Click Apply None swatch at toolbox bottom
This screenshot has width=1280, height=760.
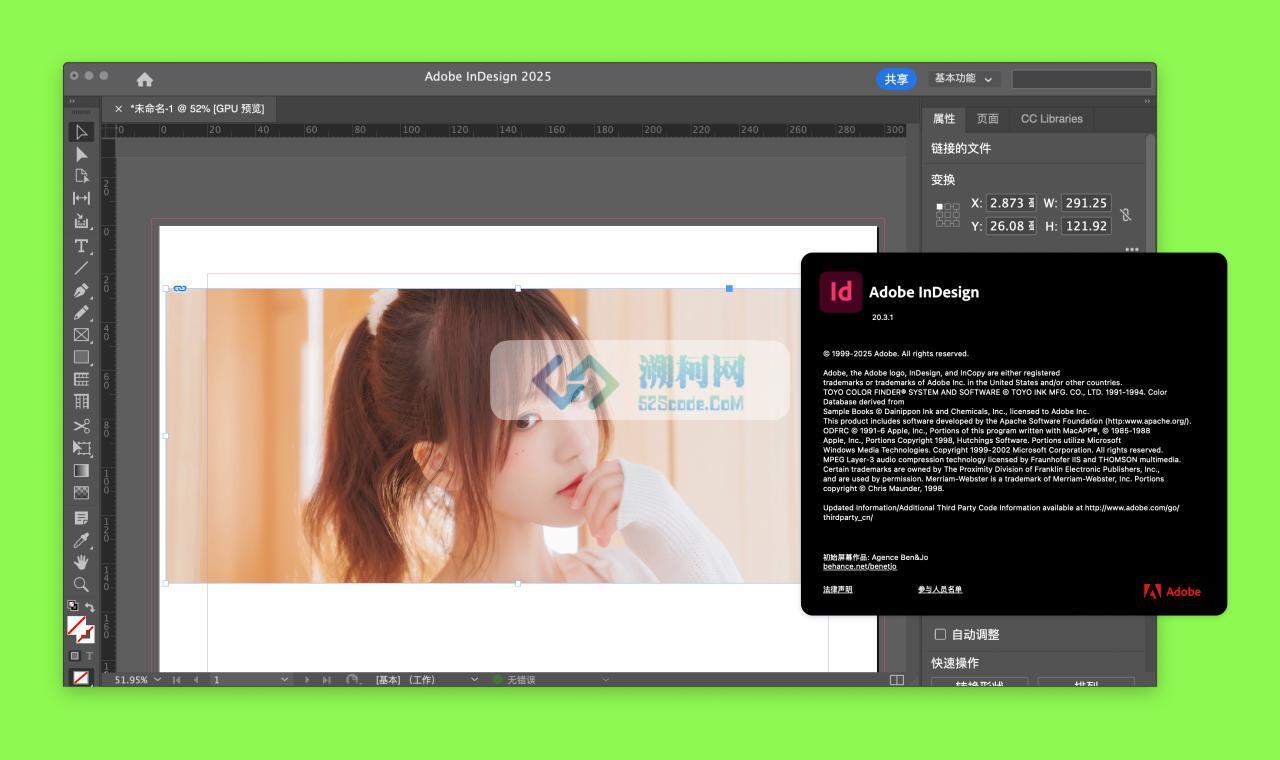tap(81, 677)
